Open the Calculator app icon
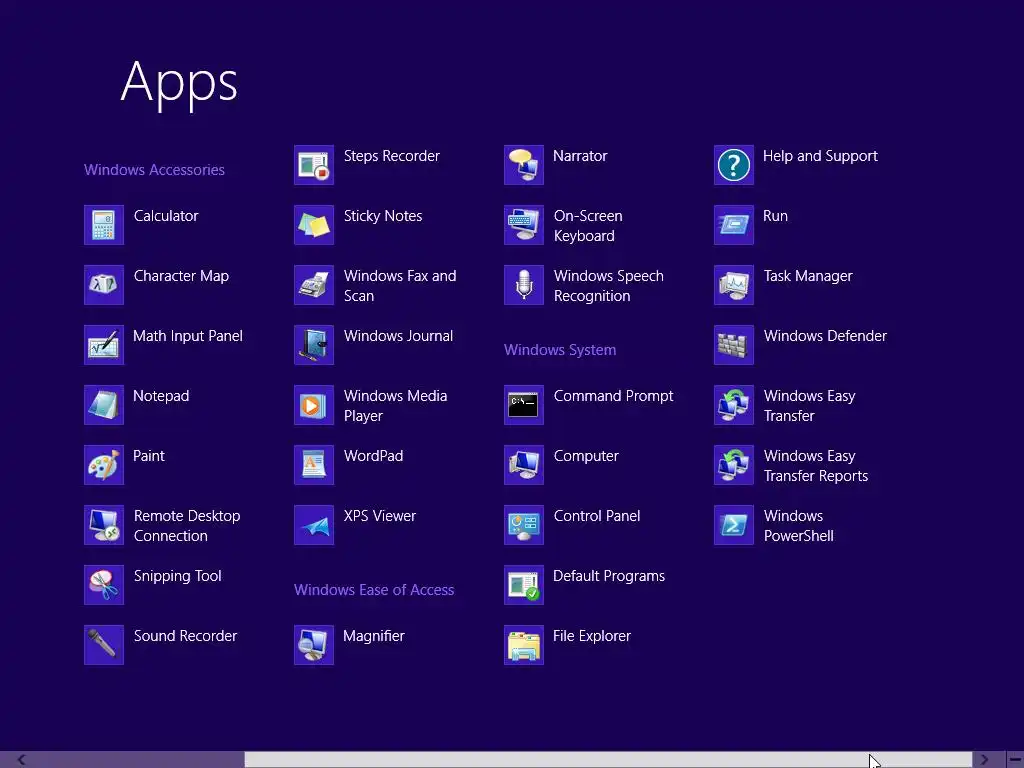1024x768 pixels. [104, 225]
